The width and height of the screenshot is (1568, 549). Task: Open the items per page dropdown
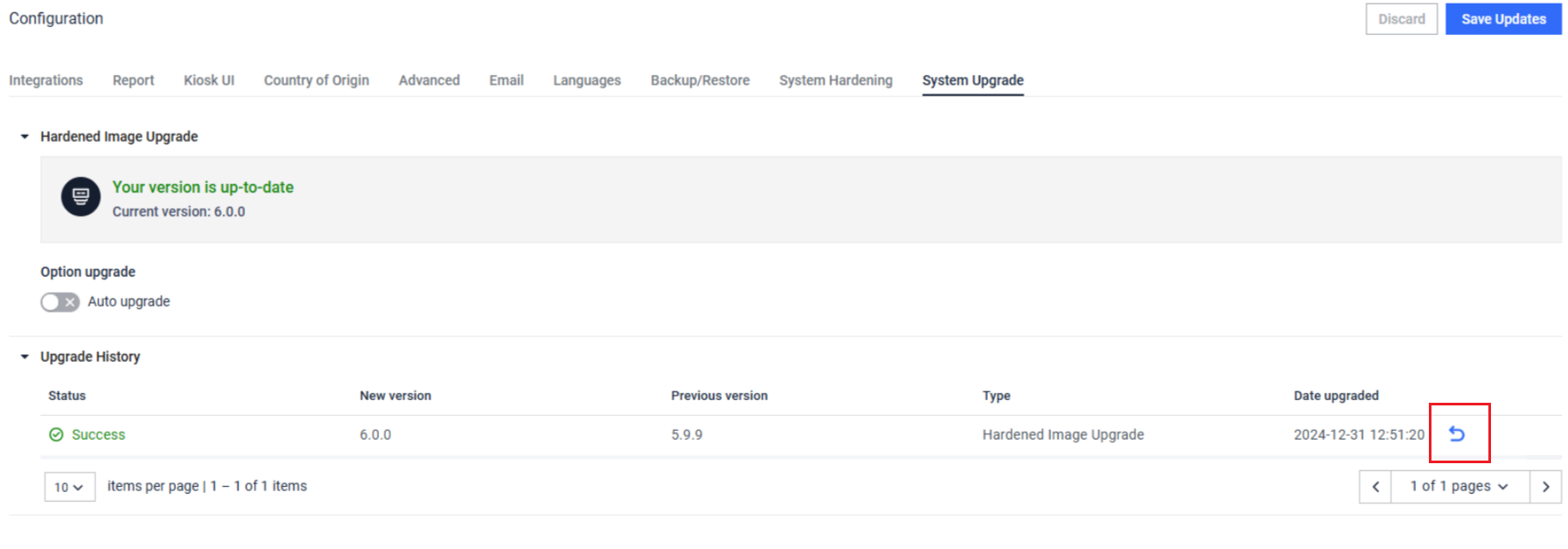69,487
